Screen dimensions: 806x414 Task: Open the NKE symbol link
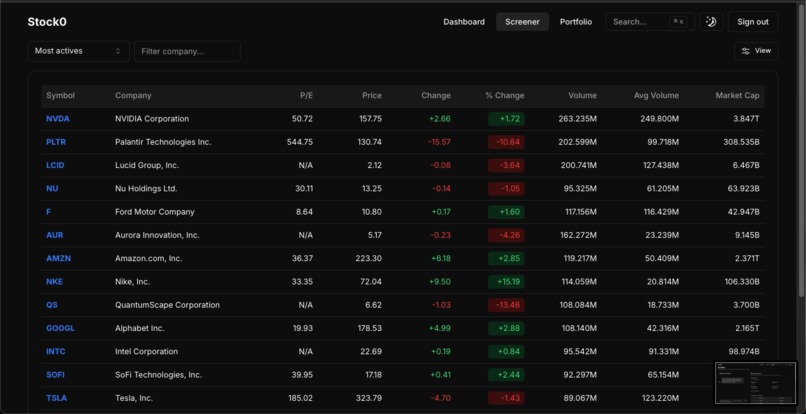(54, 281)
